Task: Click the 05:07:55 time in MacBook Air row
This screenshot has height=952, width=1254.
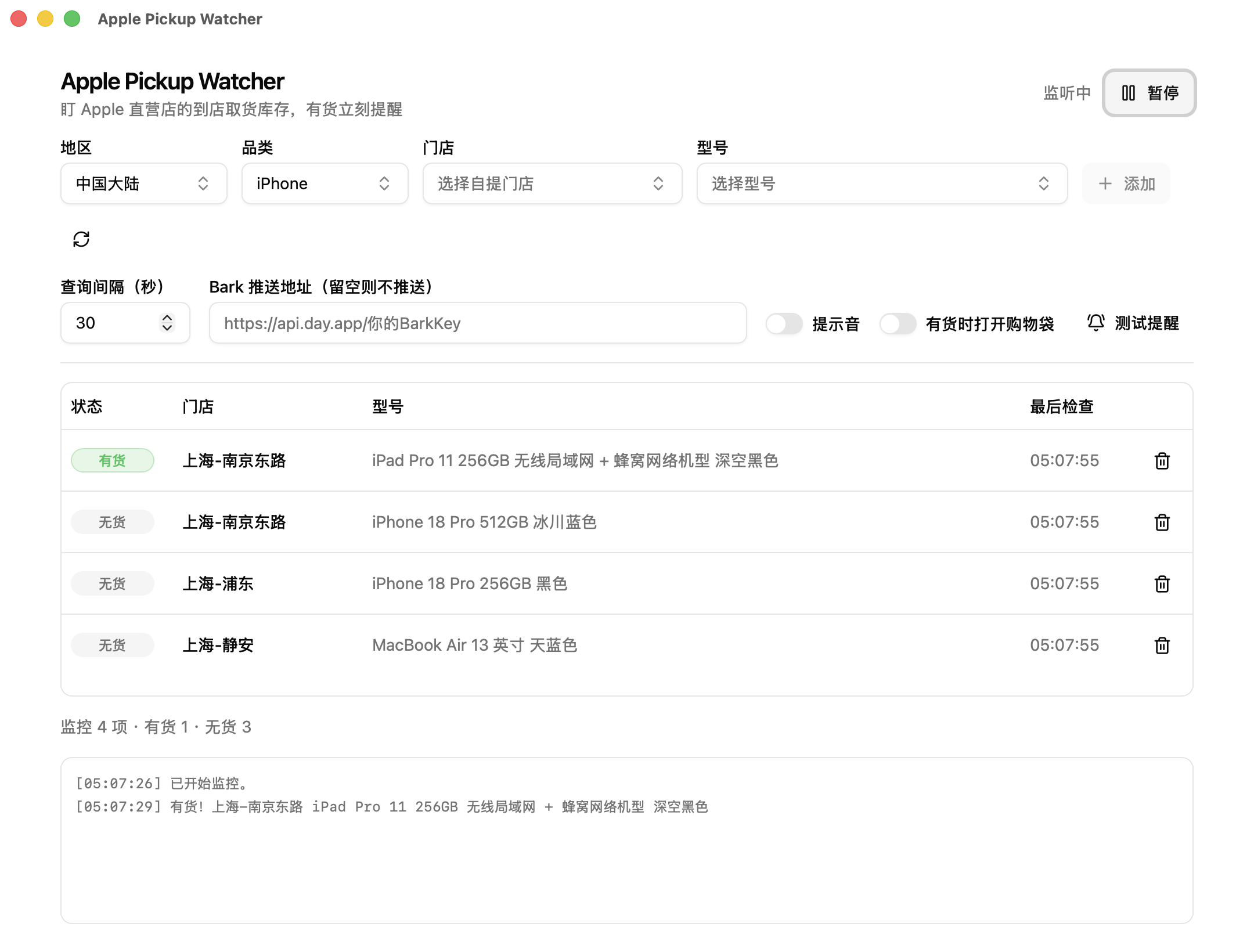Action: (x=1065, y=646)
